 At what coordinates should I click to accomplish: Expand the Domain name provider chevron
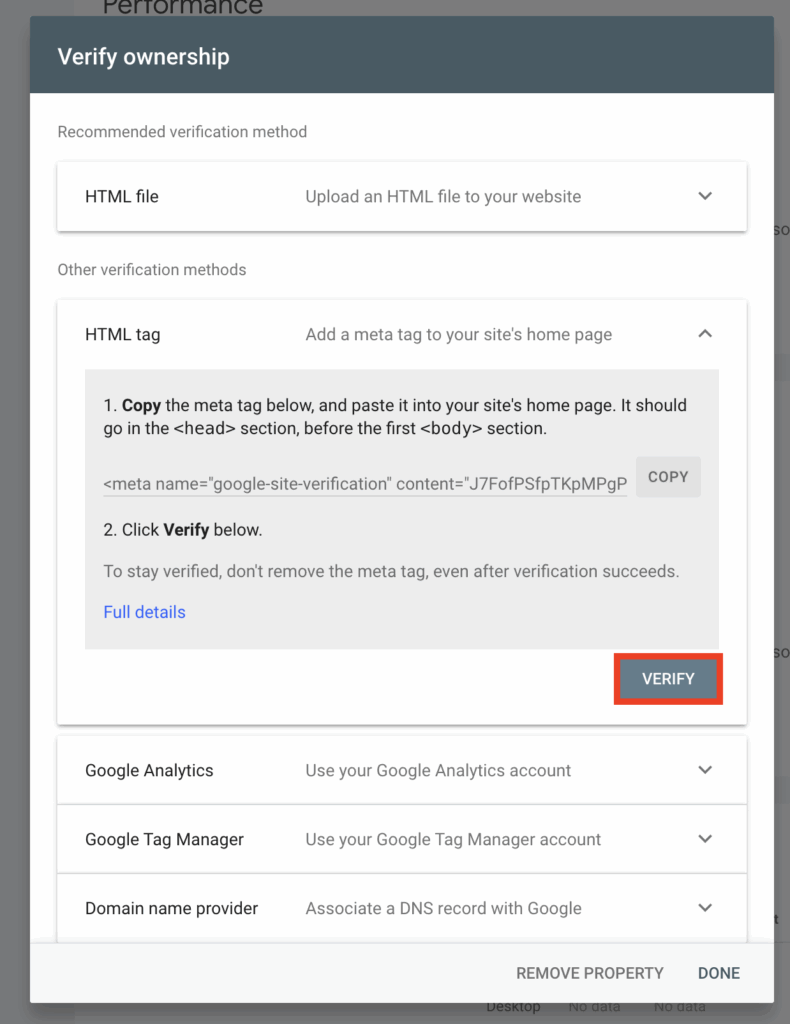pos(705,908)
